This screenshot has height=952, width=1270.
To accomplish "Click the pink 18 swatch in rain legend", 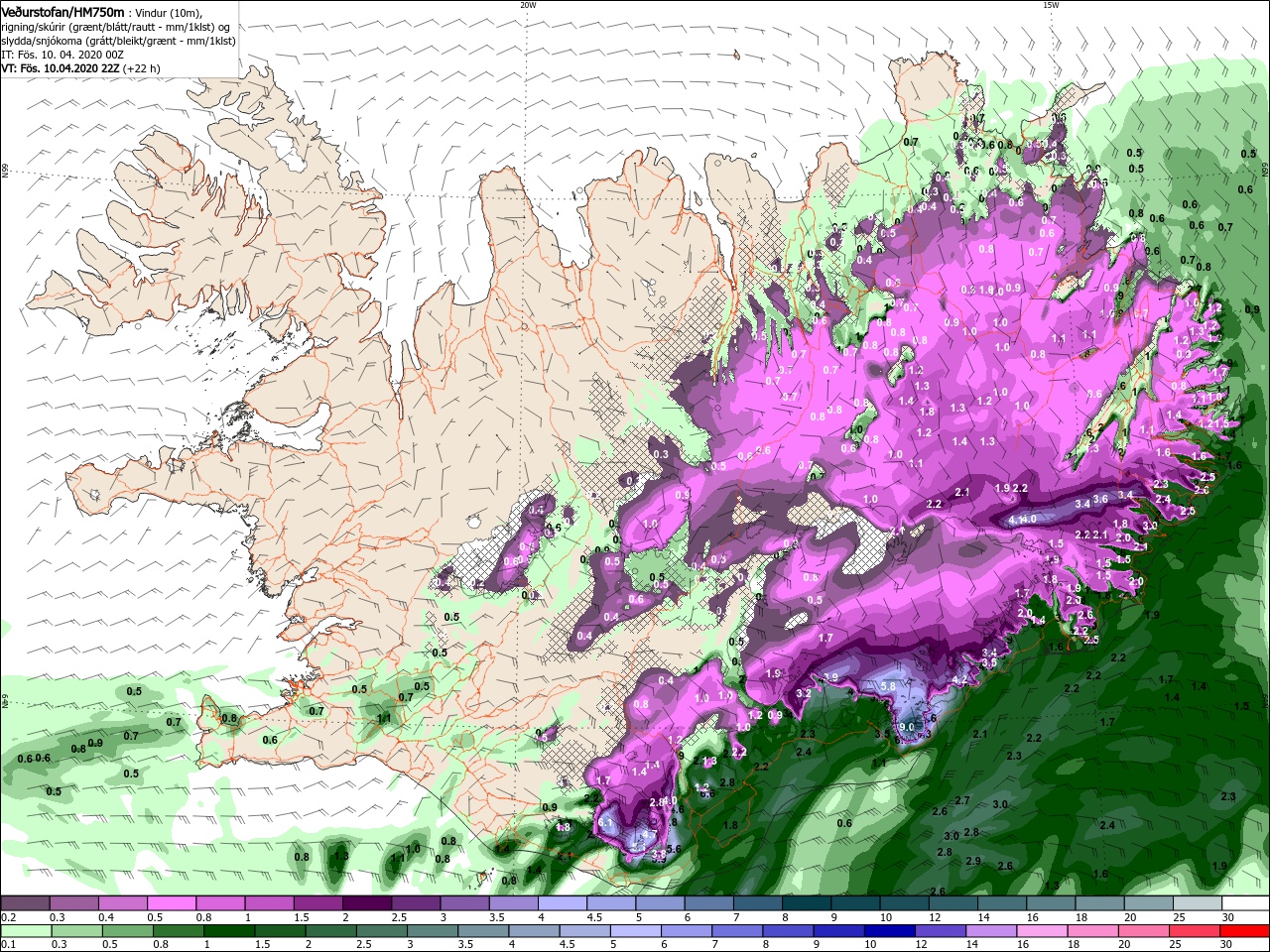I will pos(1091,931).
